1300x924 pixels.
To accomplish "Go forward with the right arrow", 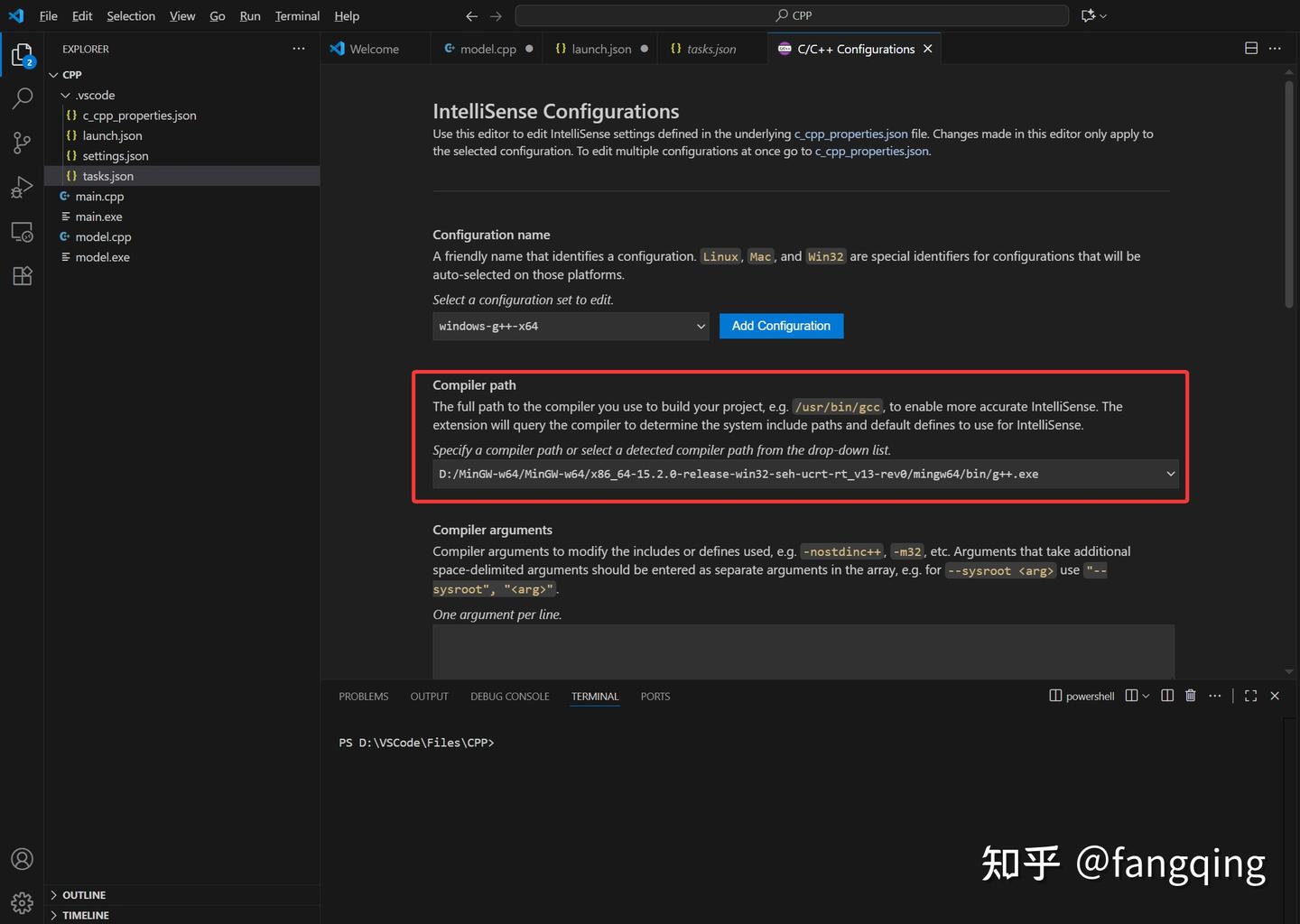I will pos(496,15).
